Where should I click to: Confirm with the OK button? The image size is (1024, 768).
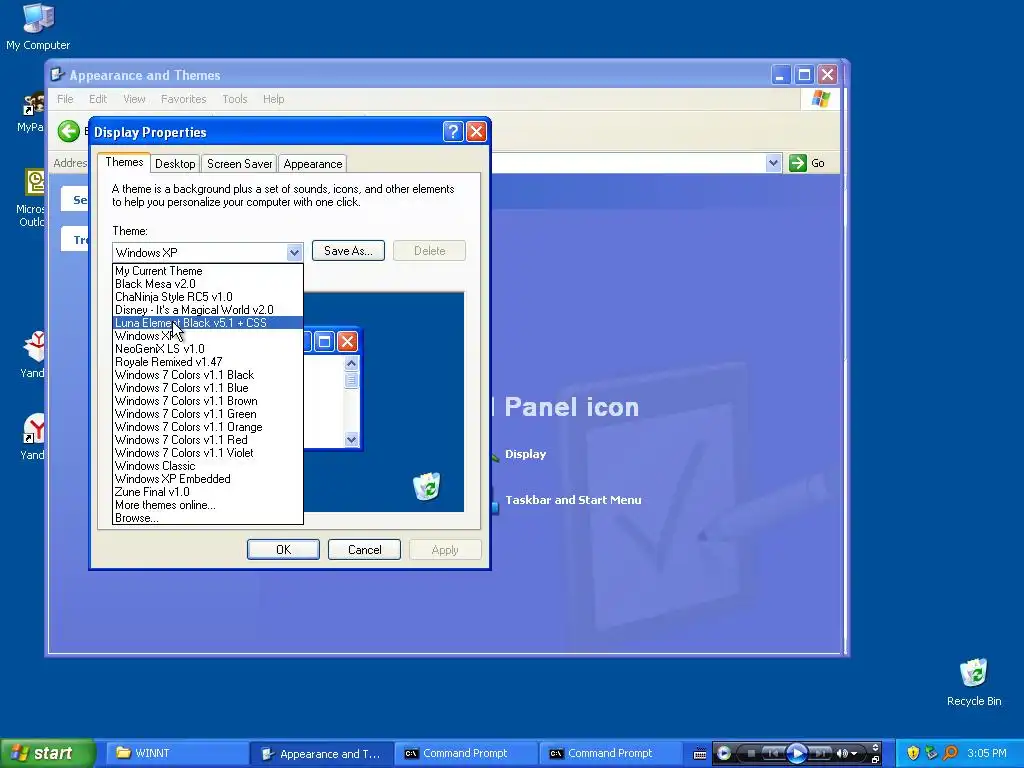click(283, 550)
